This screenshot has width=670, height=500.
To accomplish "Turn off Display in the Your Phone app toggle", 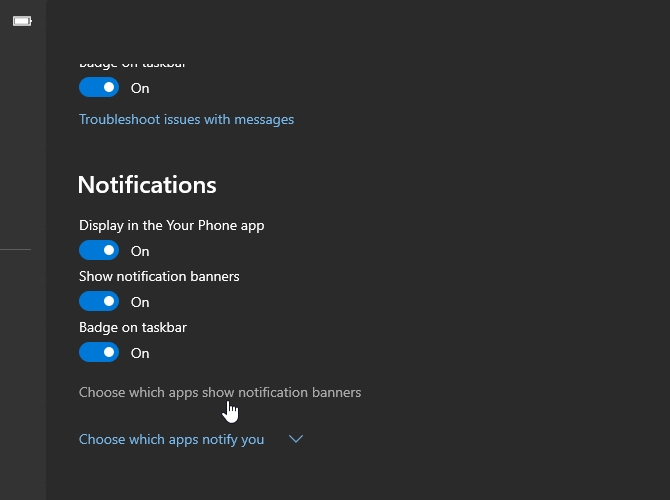I will (99, 250).
